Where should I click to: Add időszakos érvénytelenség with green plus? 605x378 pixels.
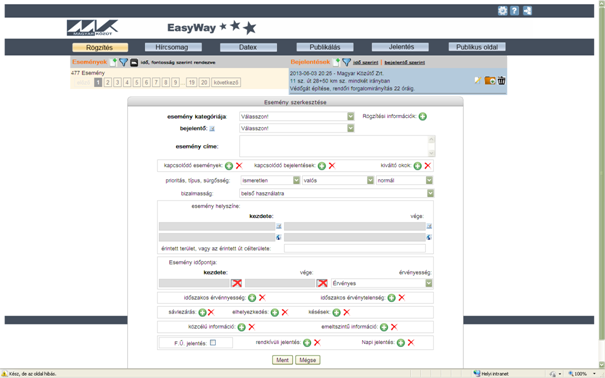[392, 298]
